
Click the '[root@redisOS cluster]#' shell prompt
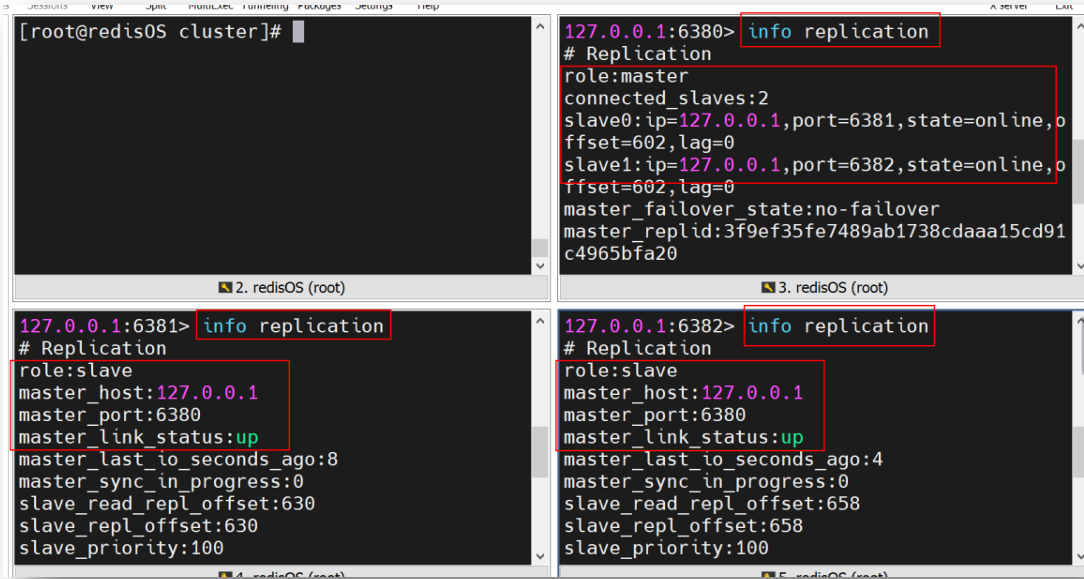[151, 32]
